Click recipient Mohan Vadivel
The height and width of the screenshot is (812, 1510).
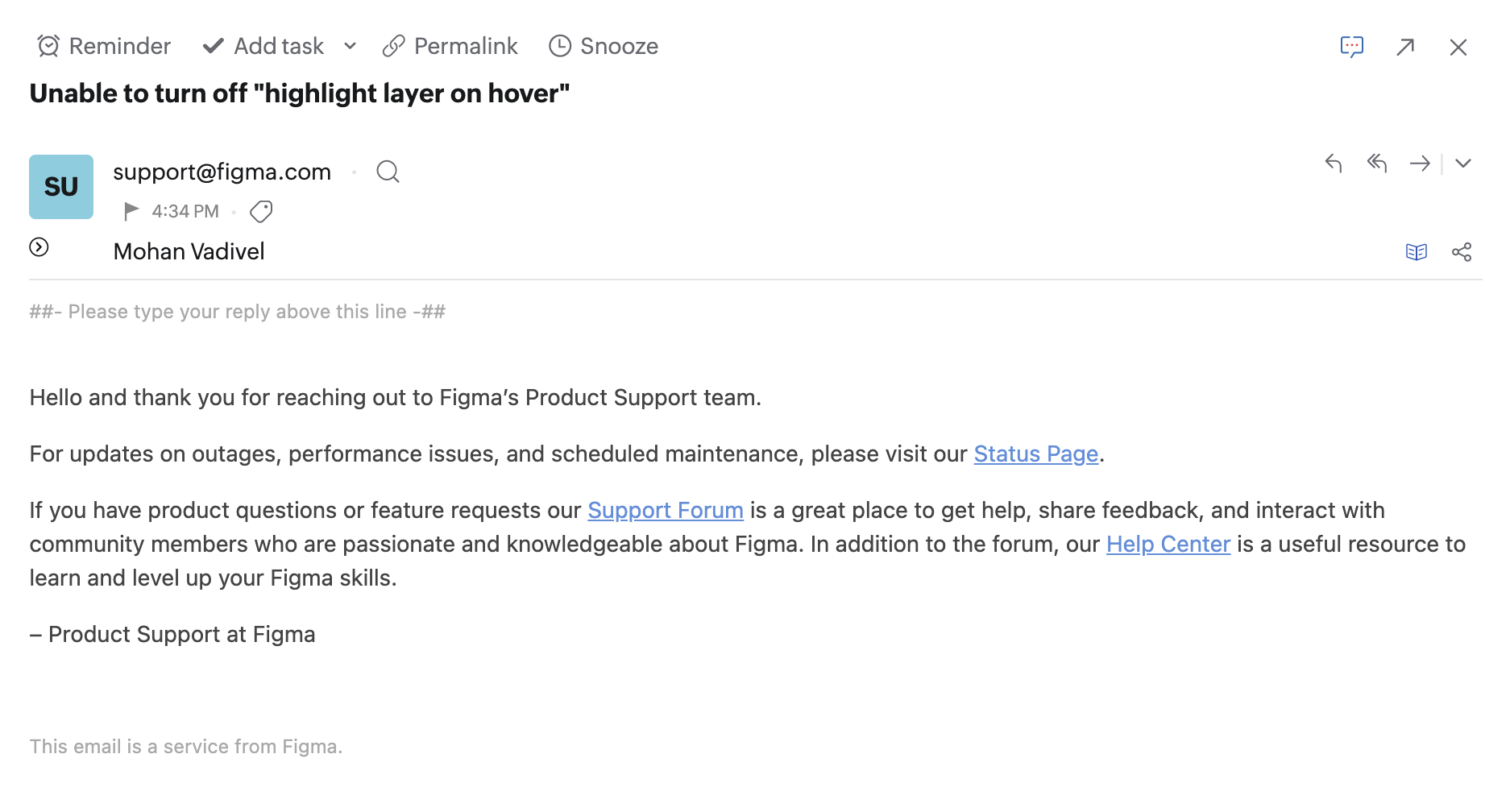tap(189, 251)
